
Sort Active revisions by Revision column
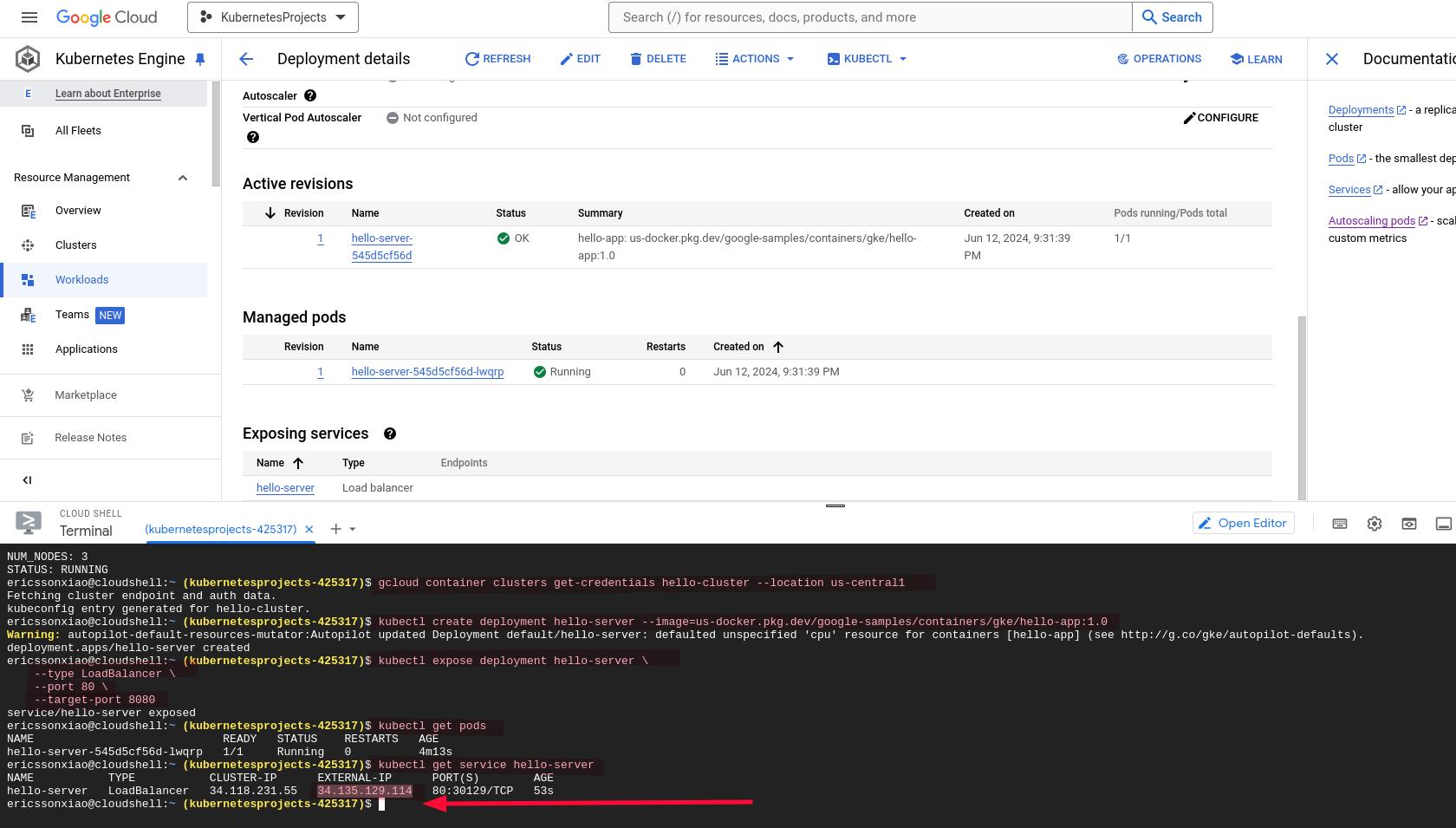295,213
